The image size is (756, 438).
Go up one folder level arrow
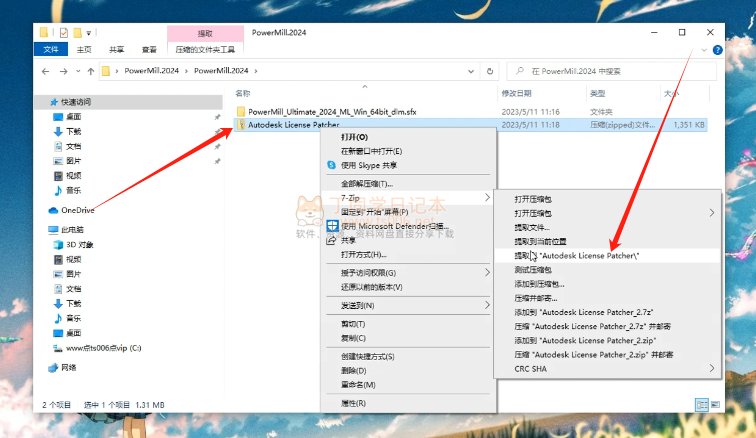pos(91,71)
